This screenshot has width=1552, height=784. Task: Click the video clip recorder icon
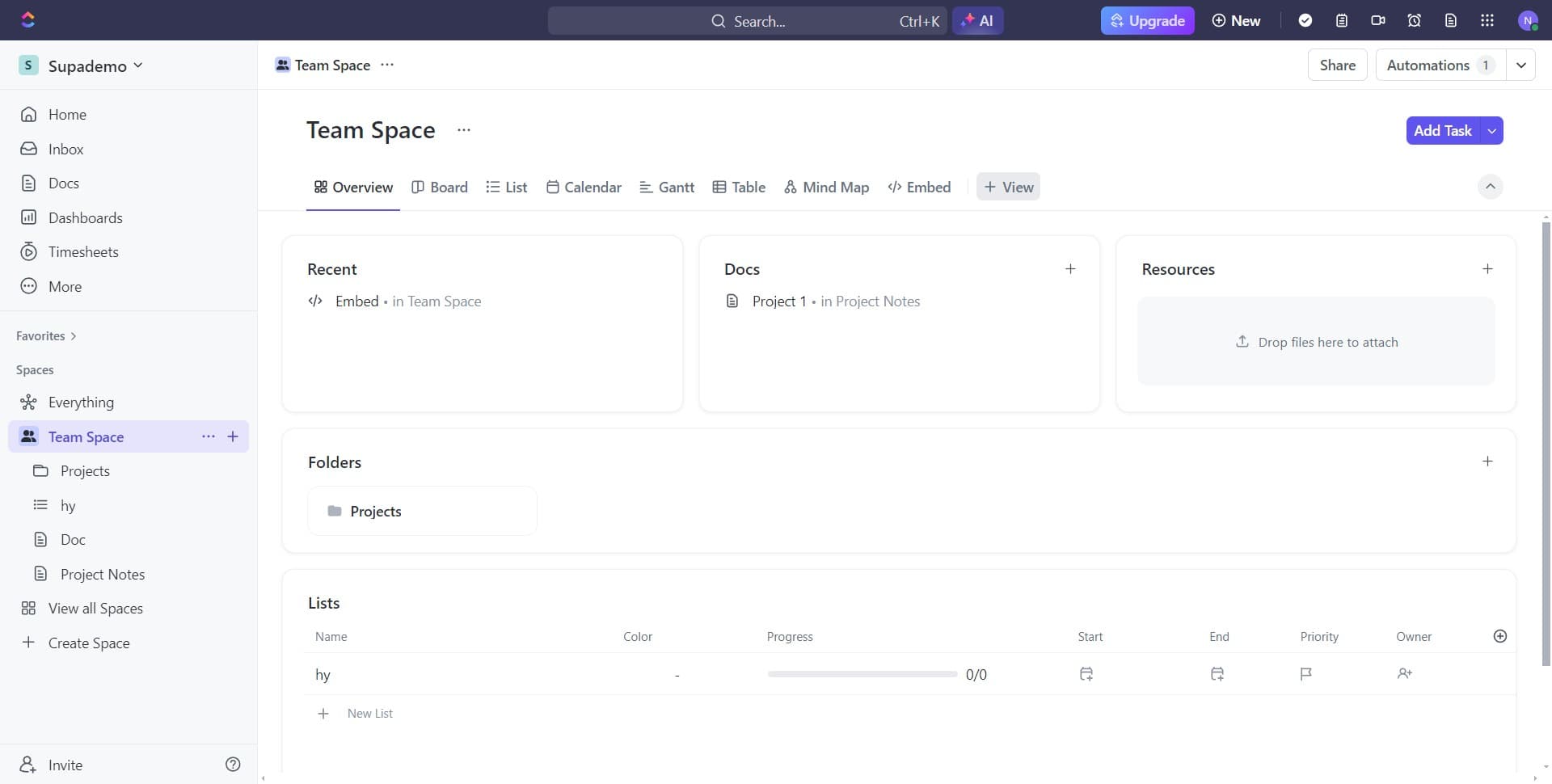(1378, 20)
